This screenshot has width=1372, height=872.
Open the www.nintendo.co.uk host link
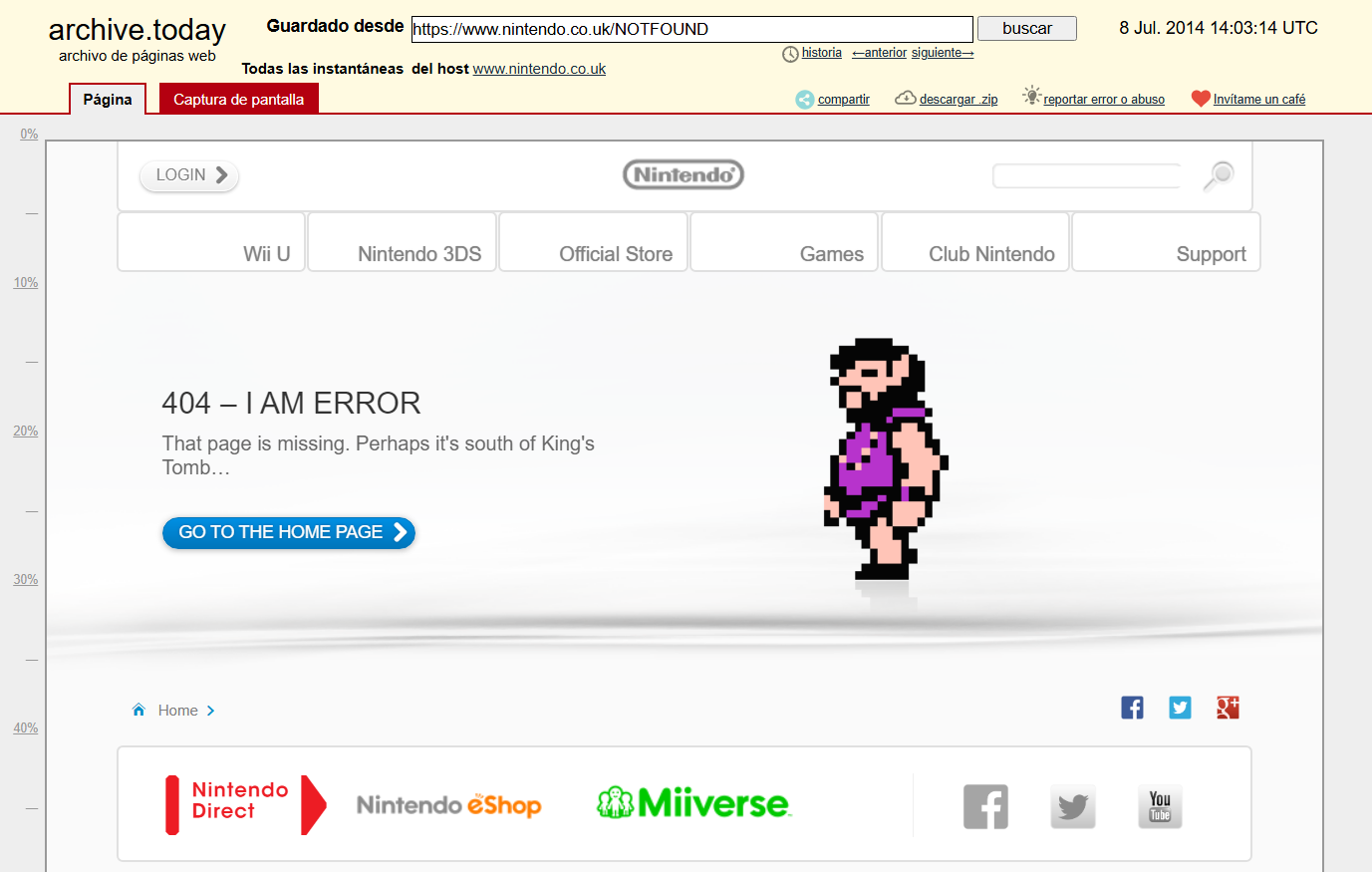pos(539,69)
